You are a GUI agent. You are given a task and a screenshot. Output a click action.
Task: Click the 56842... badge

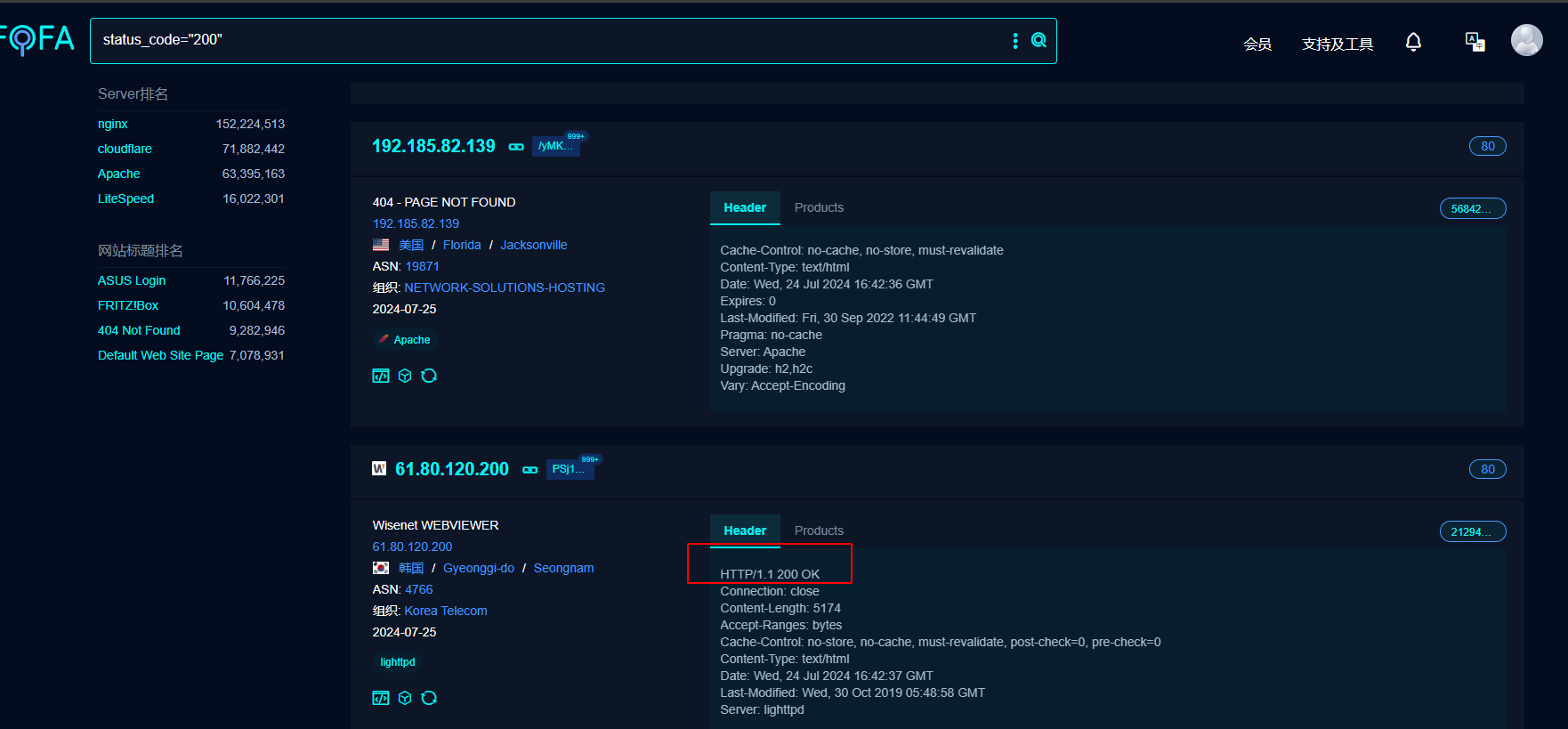[1473, 208]
